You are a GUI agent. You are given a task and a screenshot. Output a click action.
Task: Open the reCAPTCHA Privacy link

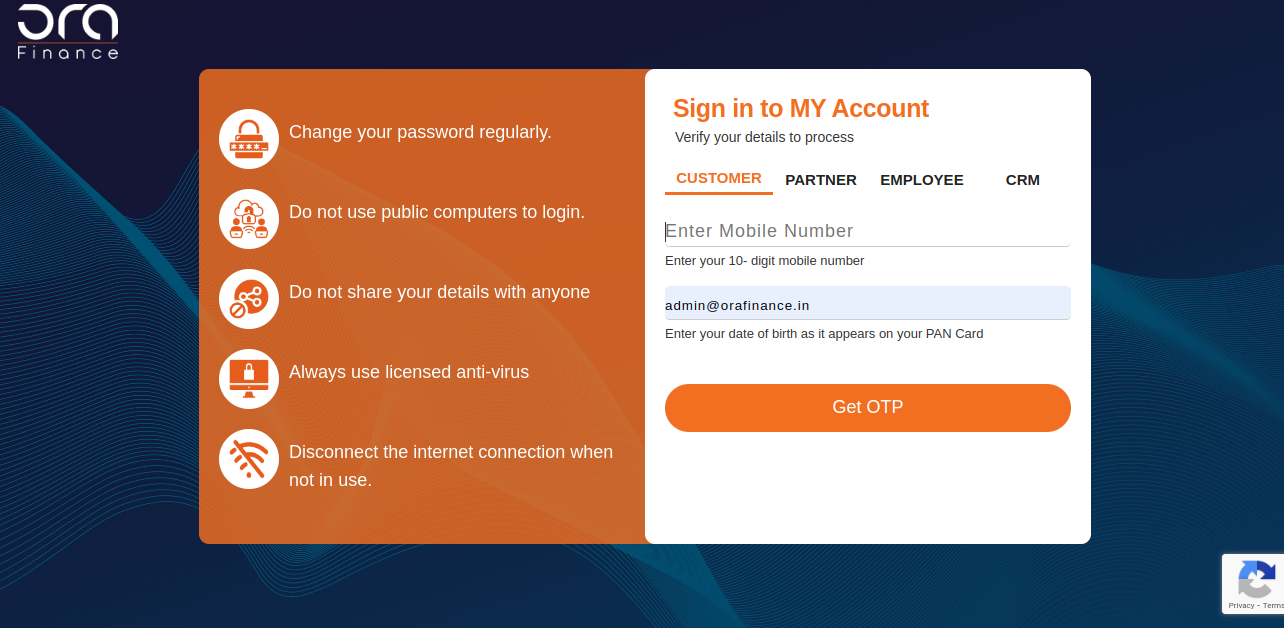(x=1241, y=605)
